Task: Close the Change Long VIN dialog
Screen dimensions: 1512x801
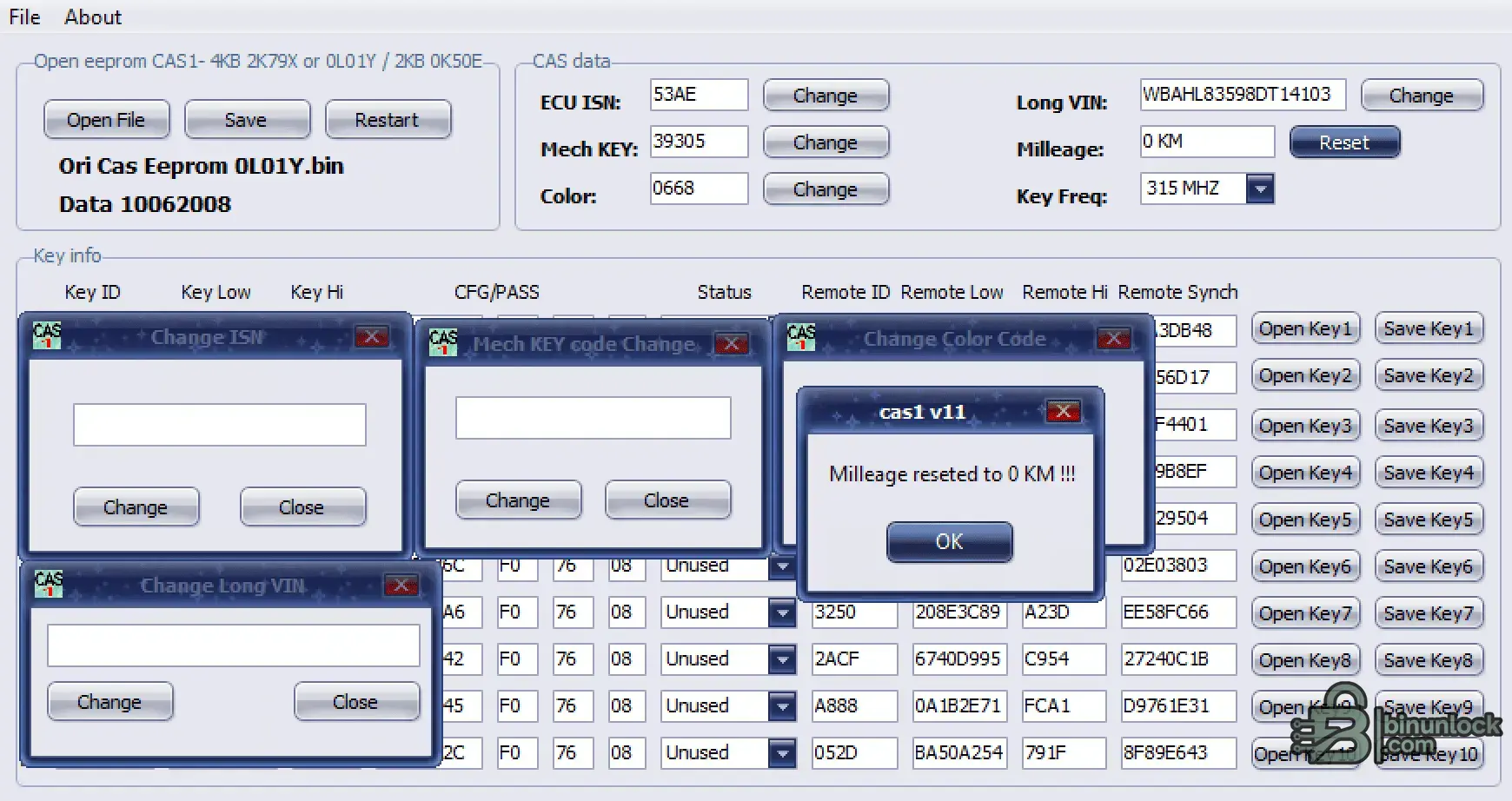Action: pyautogui.click(x=401, y=585)
